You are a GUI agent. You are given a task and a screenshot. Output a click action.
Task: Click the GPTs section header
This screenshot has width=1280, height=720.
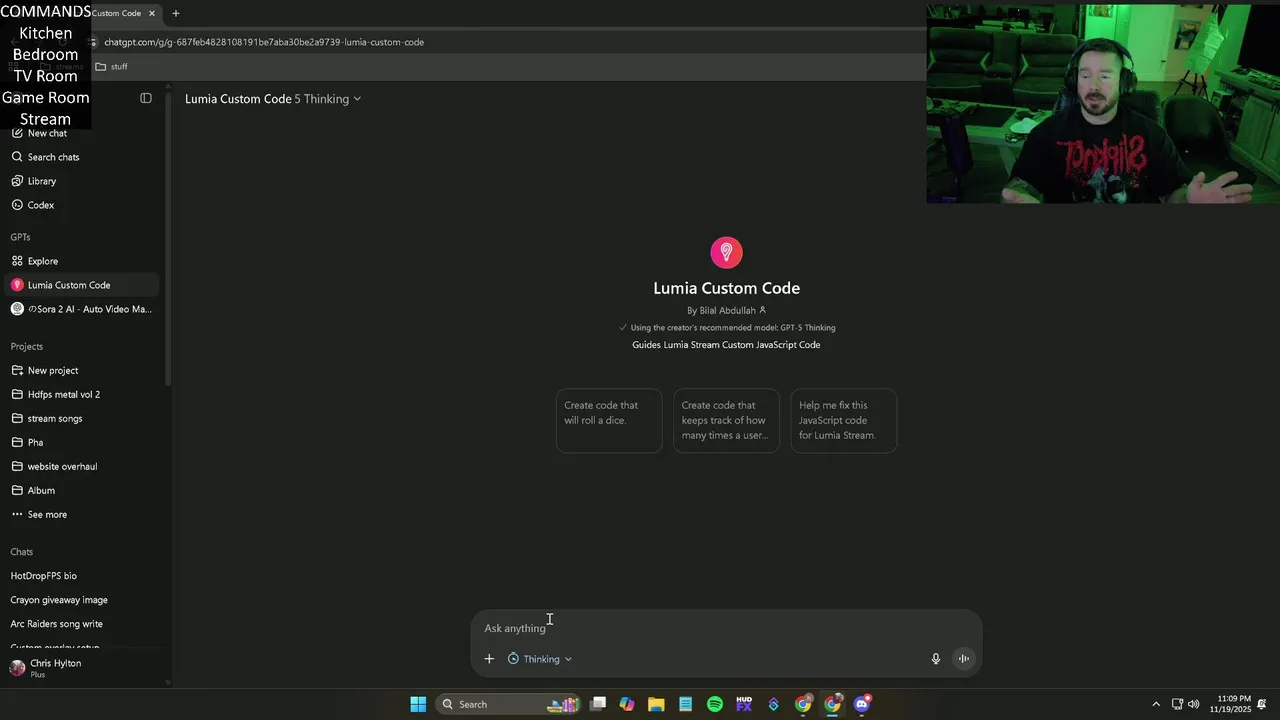(x=20, y=237)
